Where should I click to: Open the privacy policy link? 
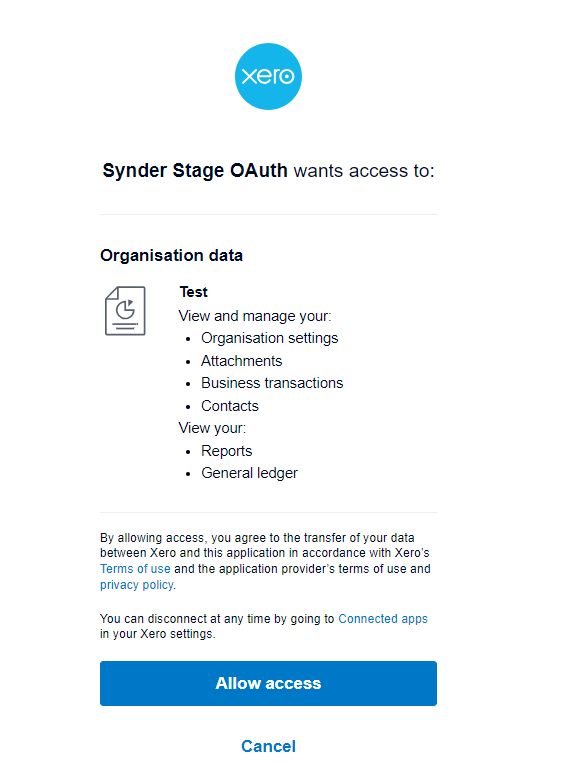click(x=137, y=585)
